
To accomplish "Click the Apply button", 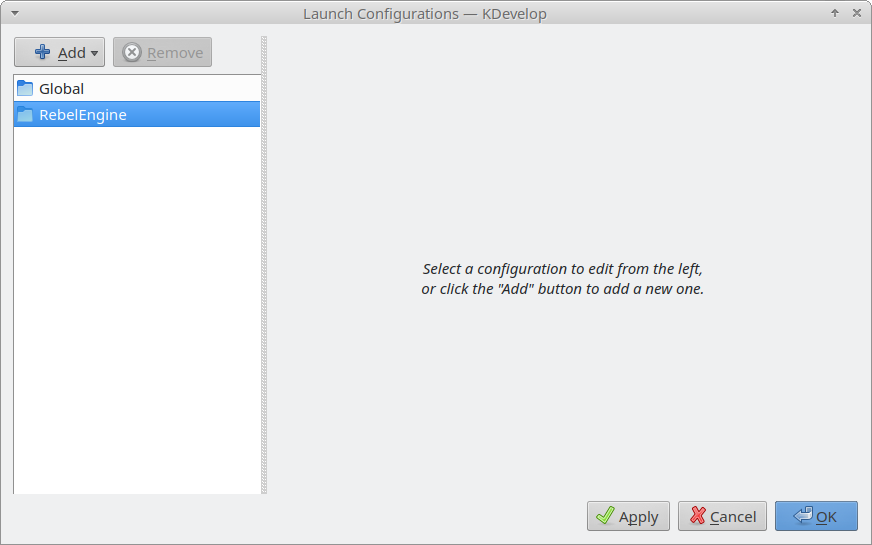I will point(628,516).
